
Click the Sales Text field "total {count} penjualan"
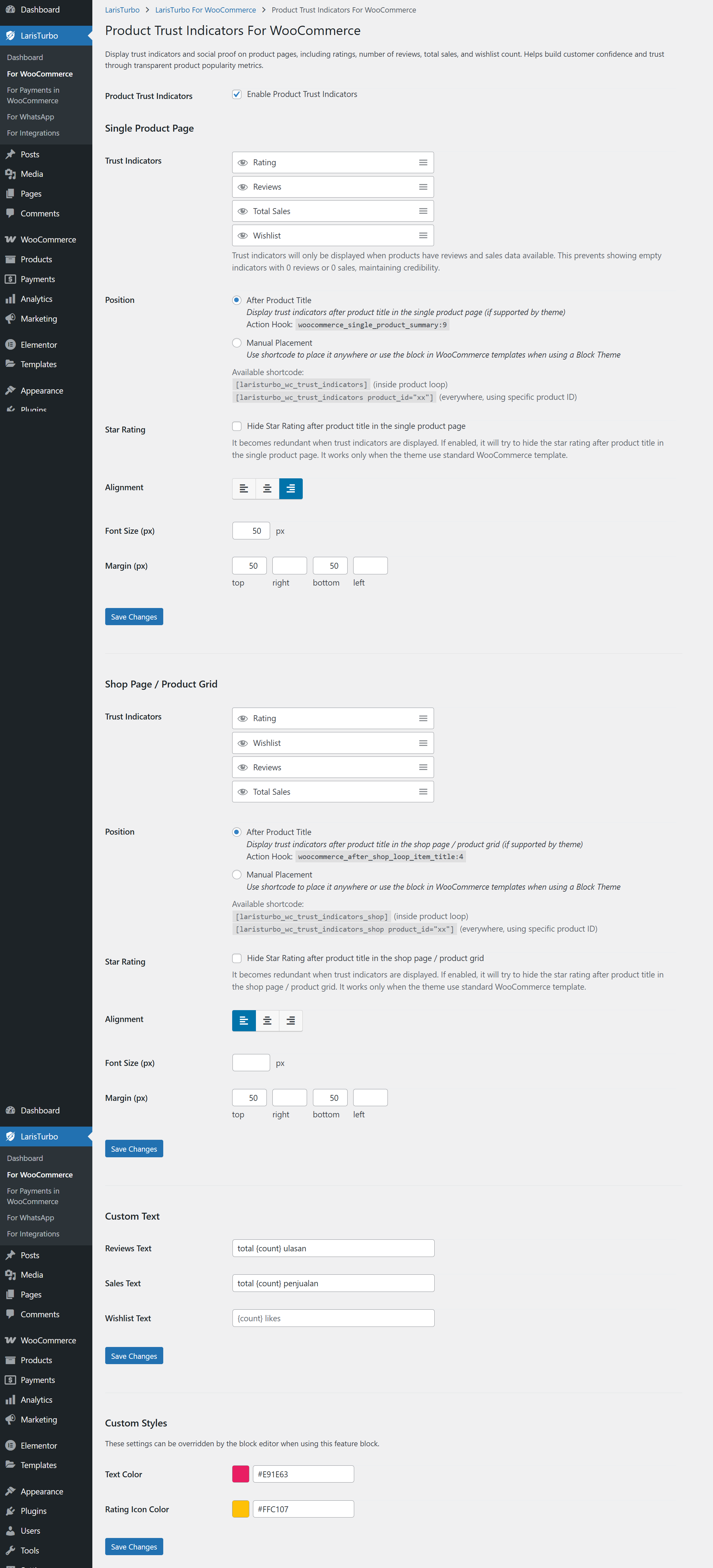click(x=333, y=1283)
